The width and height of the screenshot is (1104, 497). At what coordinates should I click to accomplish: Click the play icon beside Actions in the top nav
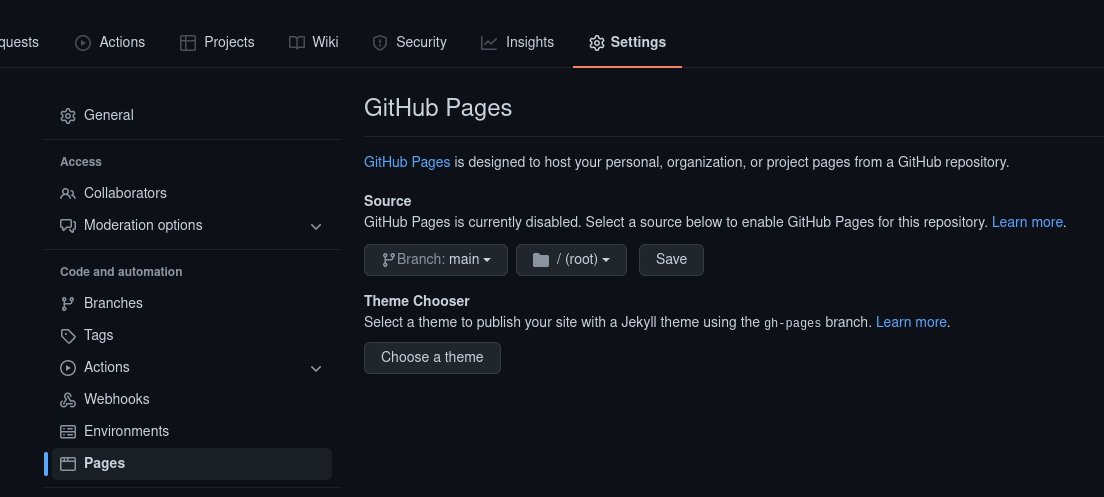click(83, 43)
